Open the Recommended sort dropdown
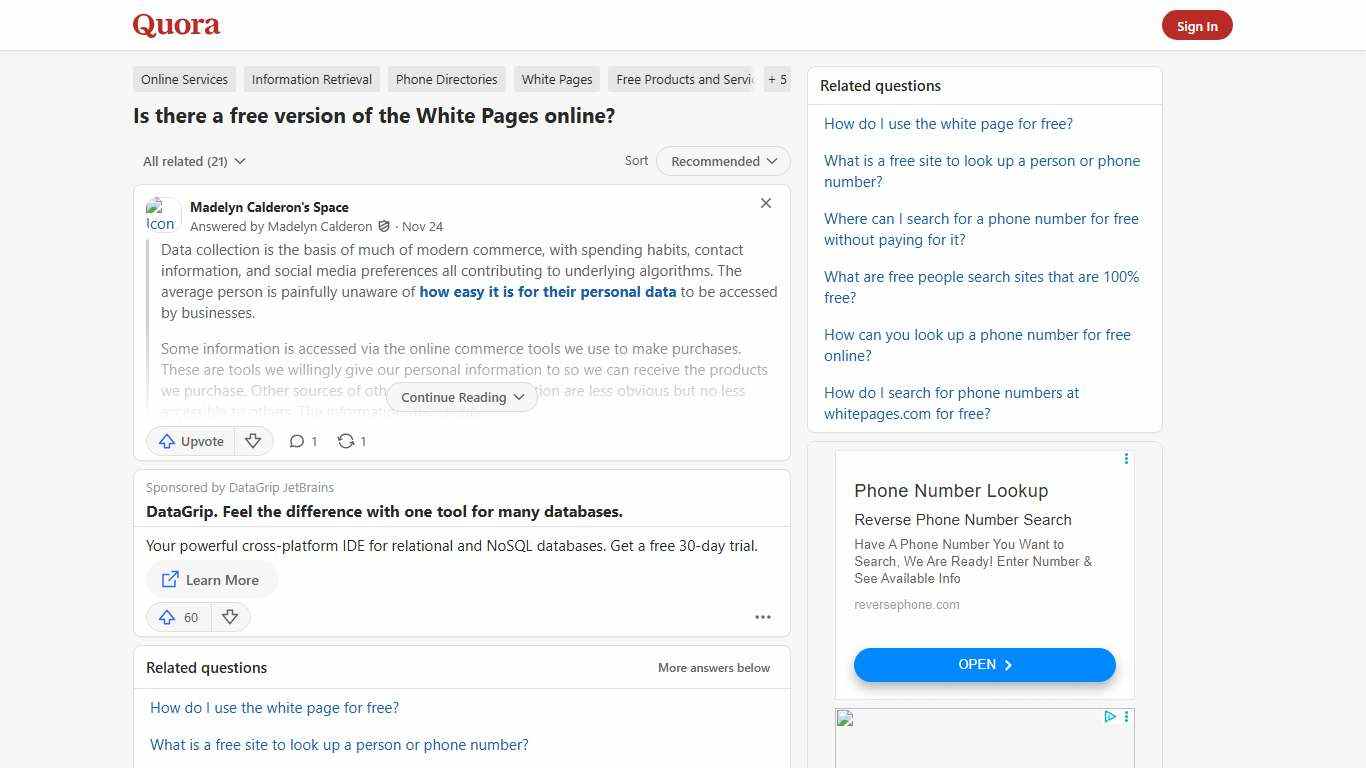 [722, 161]
